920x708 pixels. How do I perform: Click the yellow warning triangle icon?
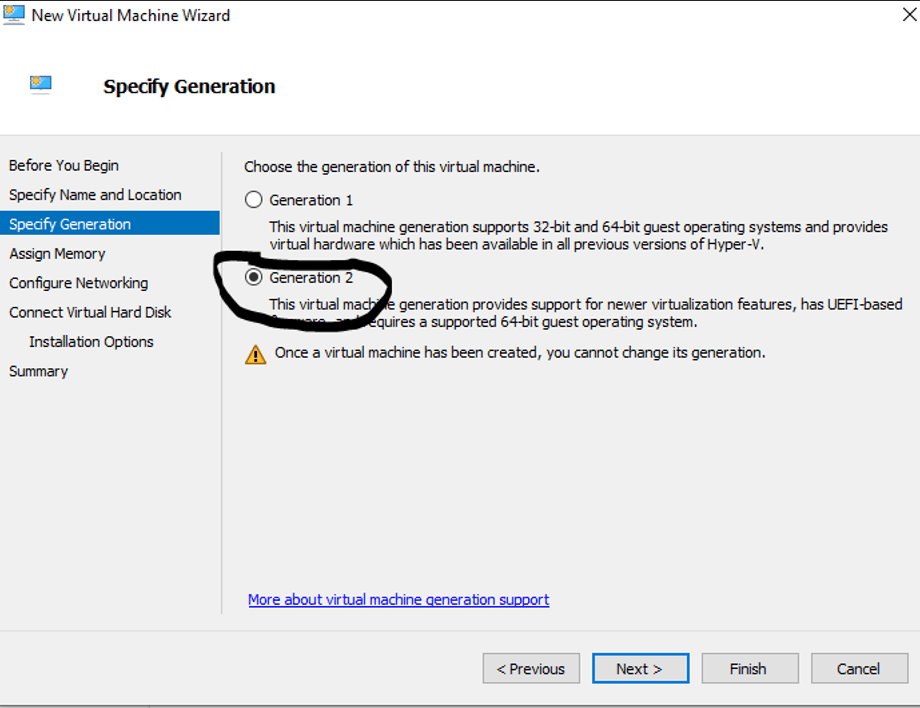pos(256,354)
